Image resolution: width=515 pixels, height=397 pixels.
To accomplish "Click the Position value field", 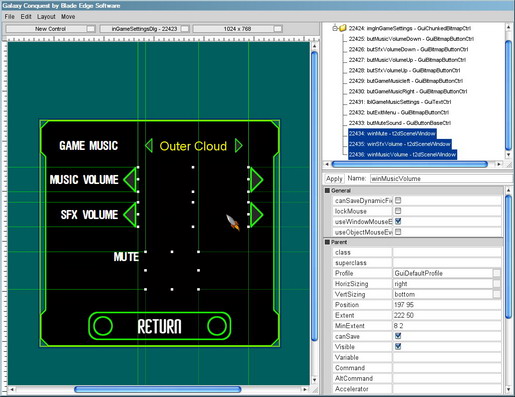I will (x=447, y=305).
